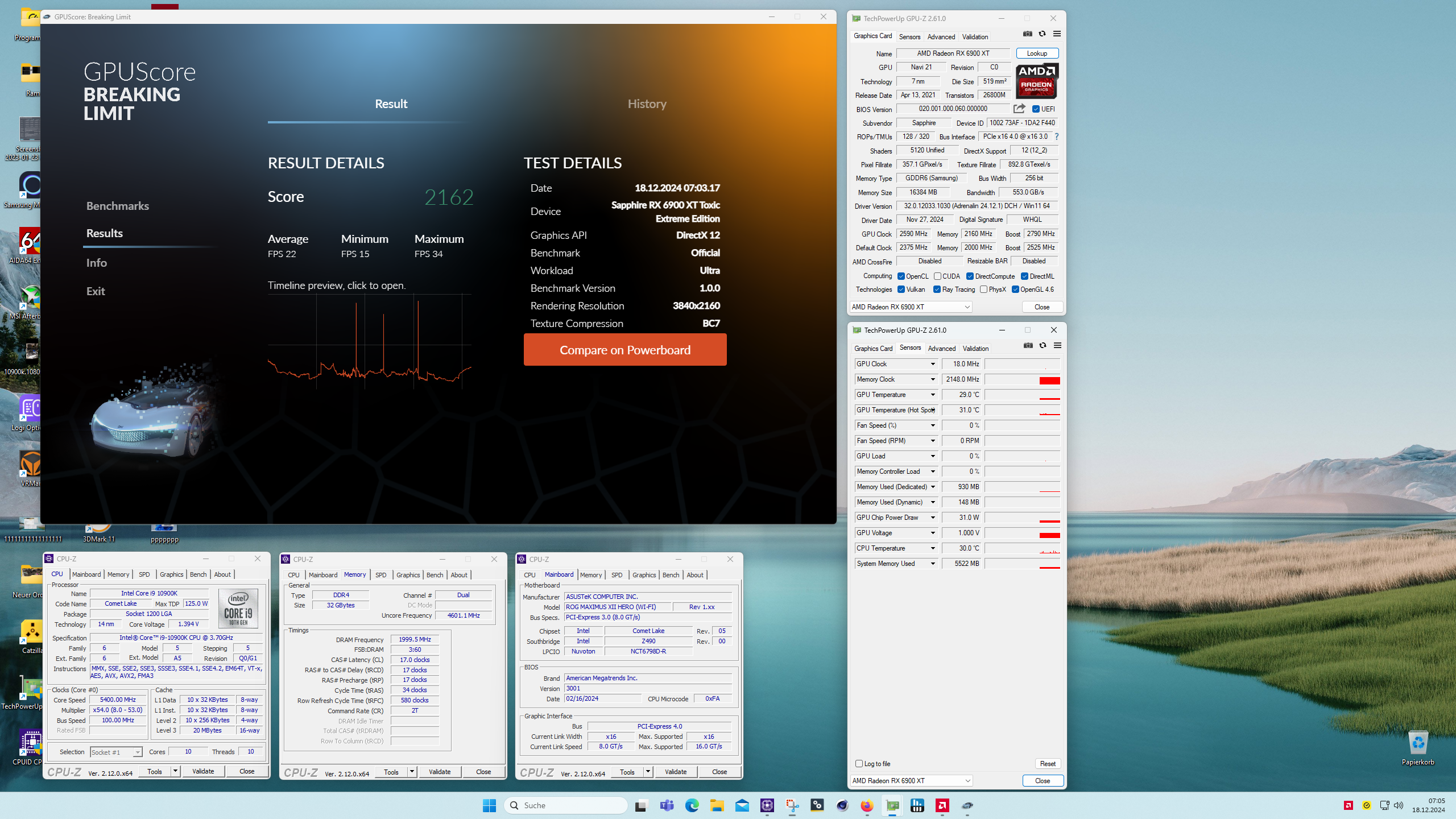
Task: Open the hamburger menu in the top GPU-Z window
Action: coord(1057,34)
